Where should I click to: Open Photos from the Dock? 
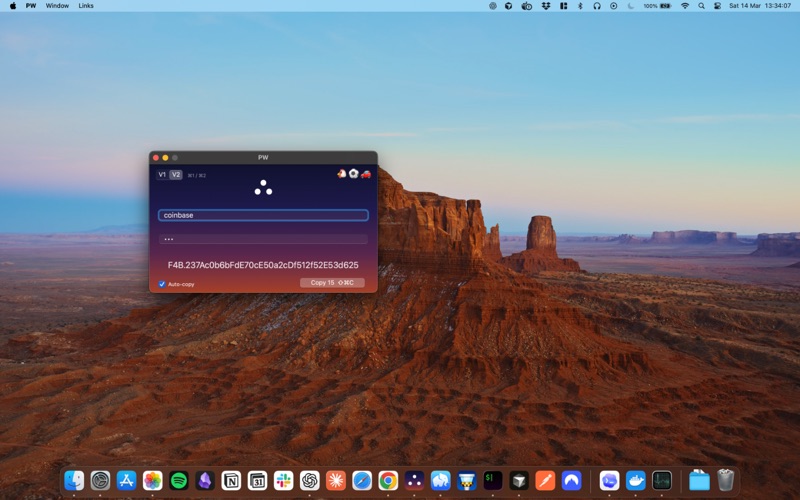[x=153, y=480]
